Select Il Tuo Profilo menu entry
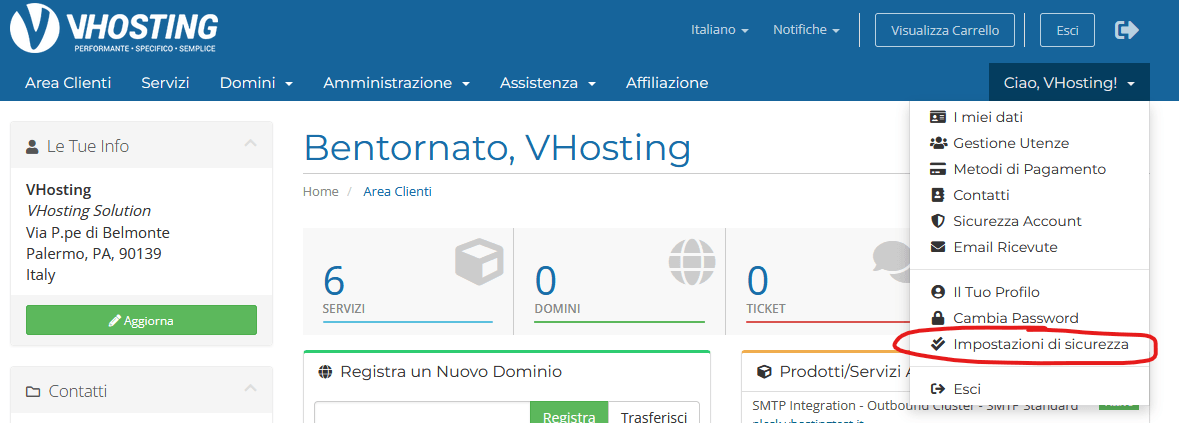 pos(1029,292)
